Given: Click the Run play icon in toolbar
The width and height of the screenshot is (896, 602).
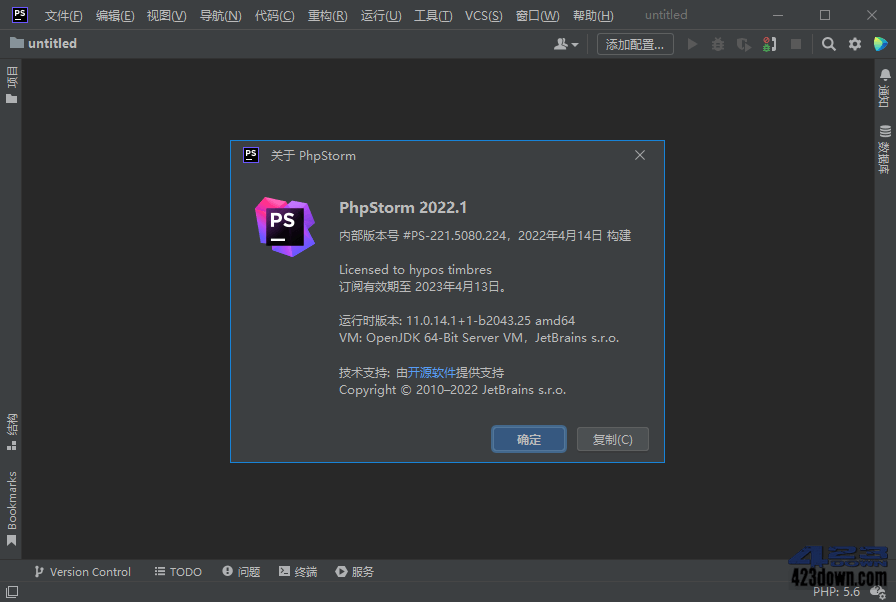Looking at the screenshot, I should click(692, 44).
